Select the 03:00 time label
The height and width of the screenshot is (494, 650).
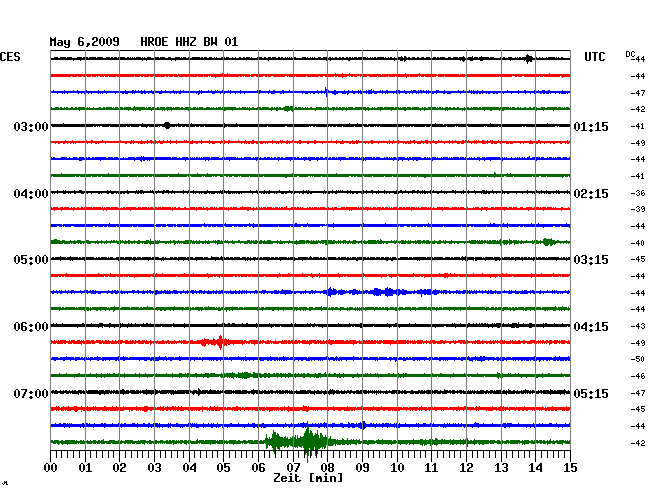pos(31,126)
